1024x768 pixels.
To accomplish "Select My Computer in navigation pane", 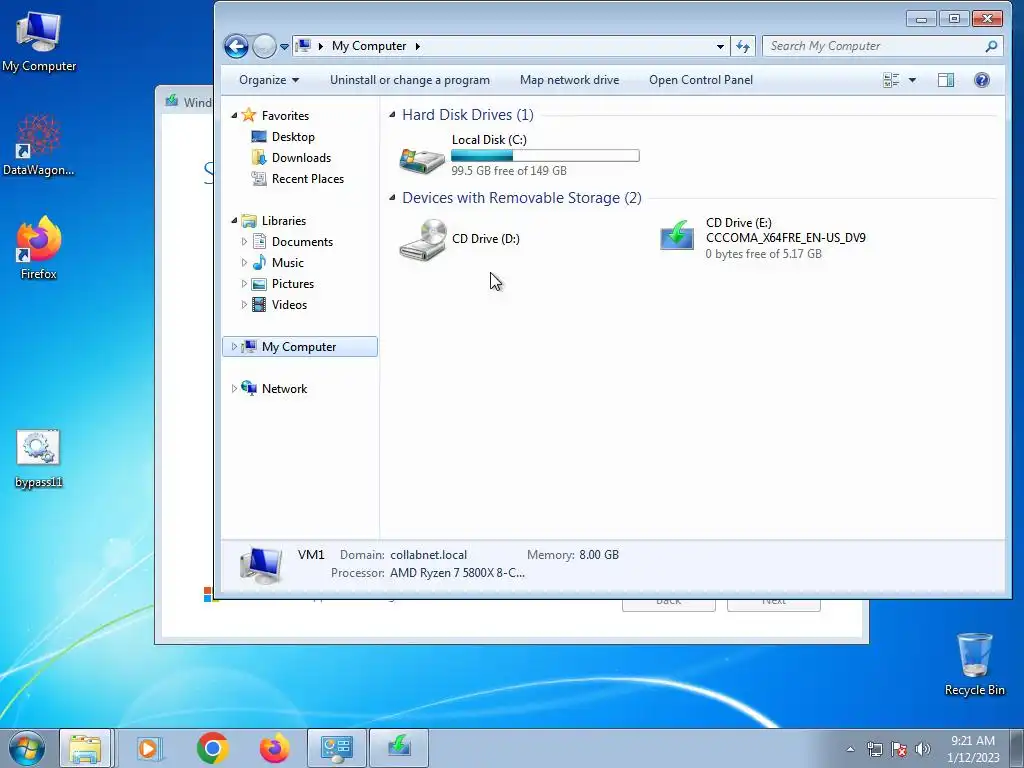I will tap(299, 347).
